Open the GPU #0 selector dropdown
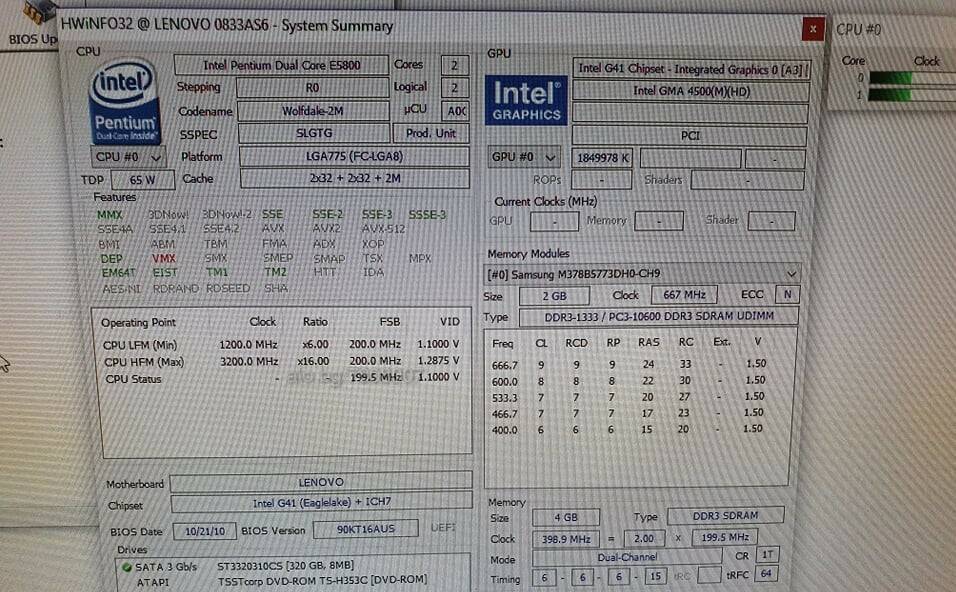Screen dimensions: 956x592 pos(524,157)
